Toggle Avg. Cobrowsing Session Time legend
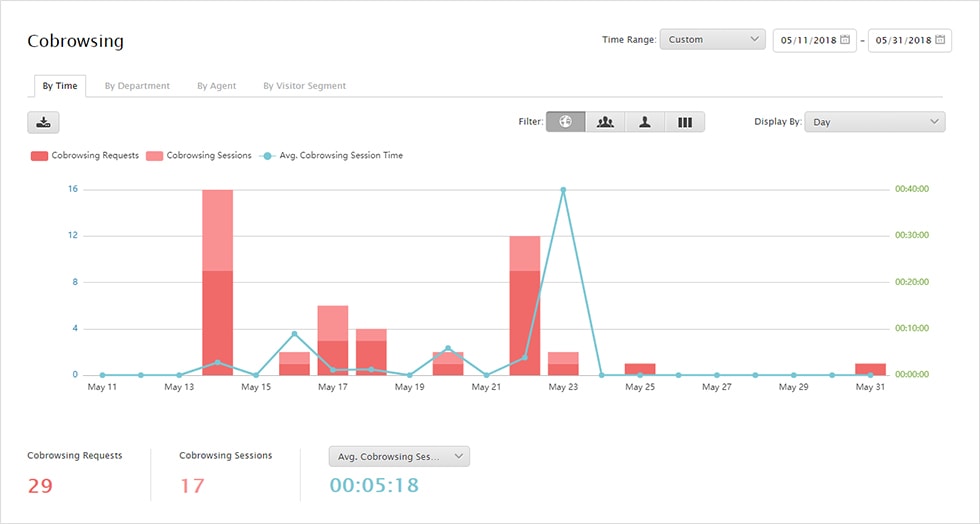 click(x=331, y=156)
